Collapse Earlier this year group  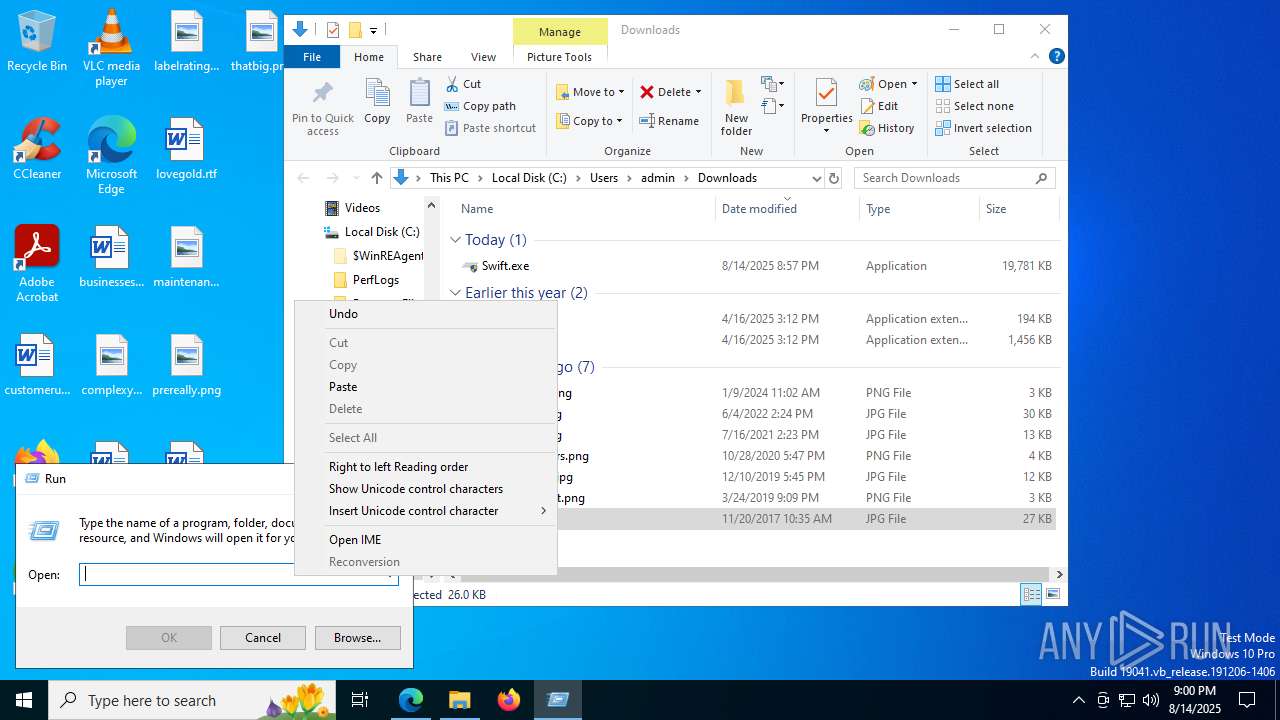point(455,293)
